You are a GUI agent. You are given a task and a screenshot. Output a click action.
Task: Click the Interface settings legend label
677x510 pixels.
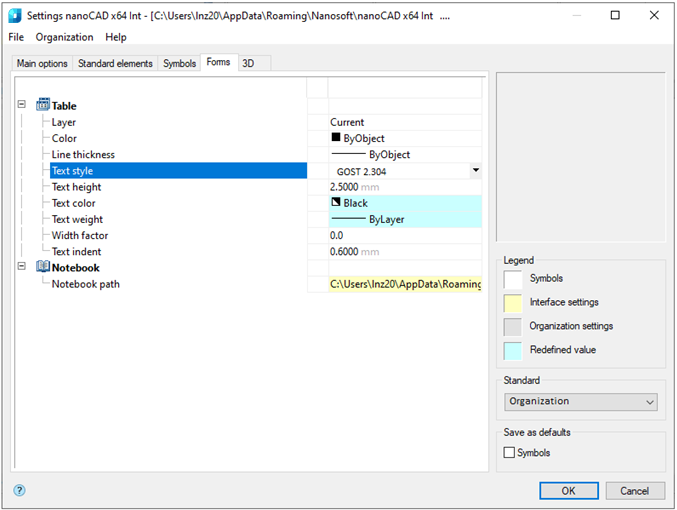564,302
